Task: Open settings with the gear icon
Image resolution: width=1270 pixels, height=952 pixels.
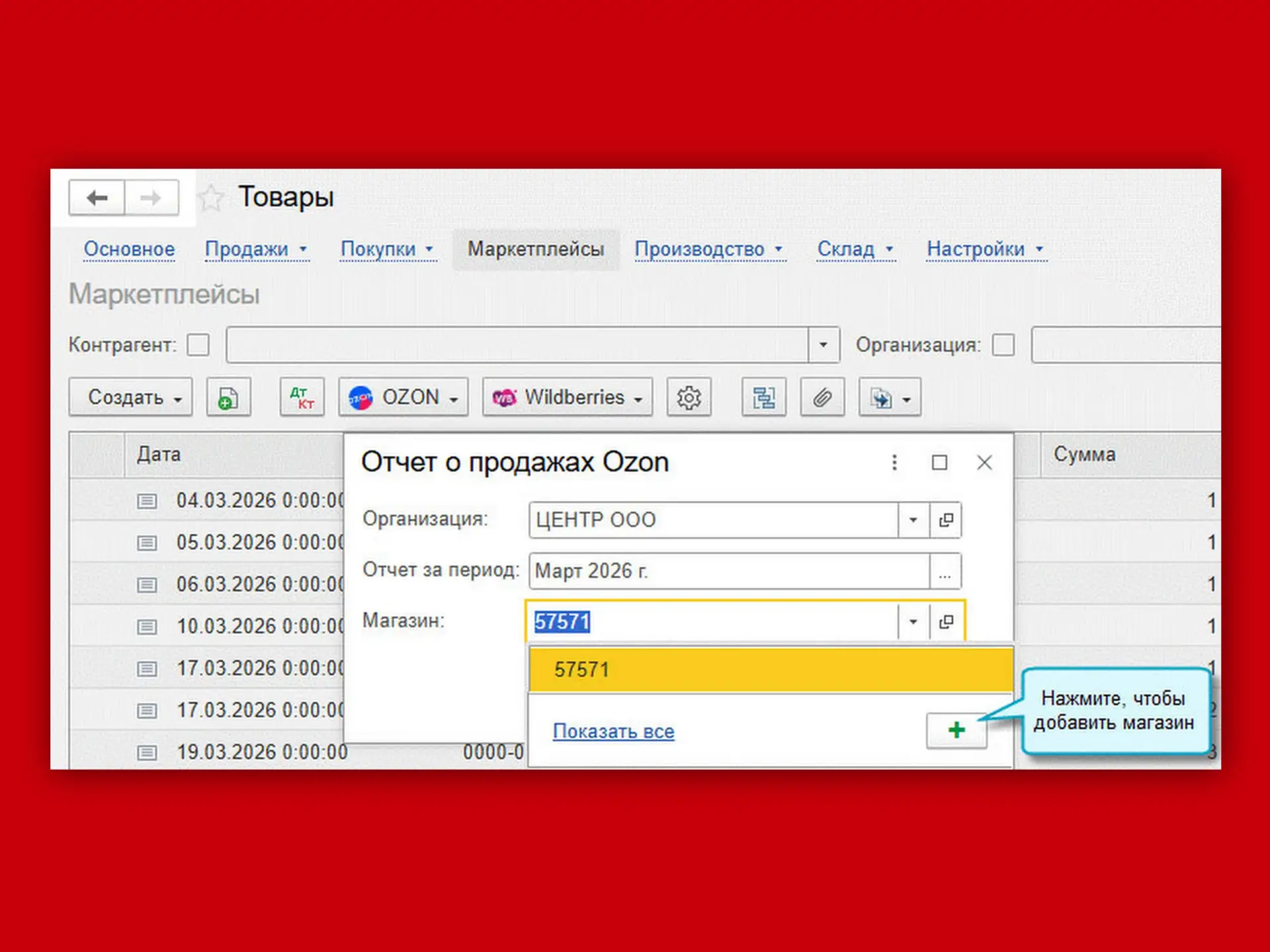Action: tap(689, 397)
